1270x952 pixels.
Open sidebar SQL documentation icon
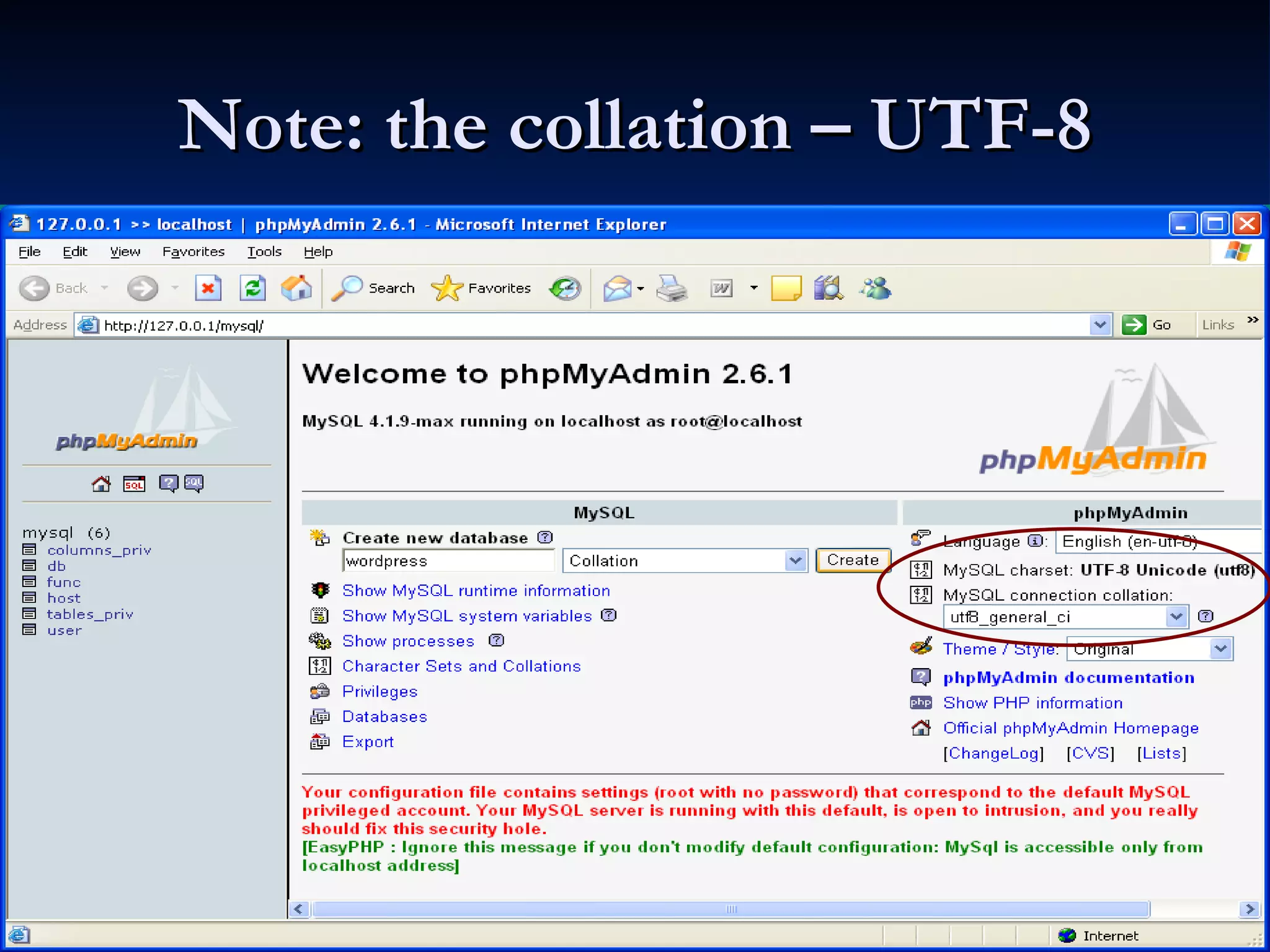(193, 483)
